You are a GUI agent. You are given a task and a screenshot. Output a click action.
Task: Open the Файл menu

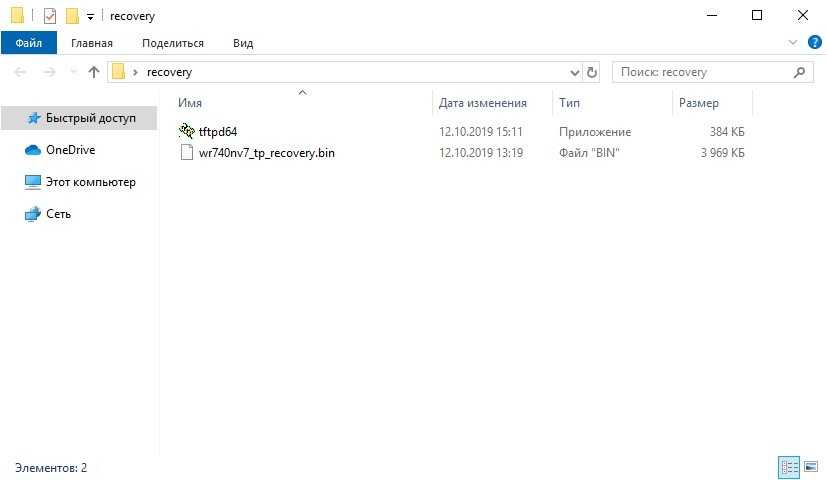28,43
